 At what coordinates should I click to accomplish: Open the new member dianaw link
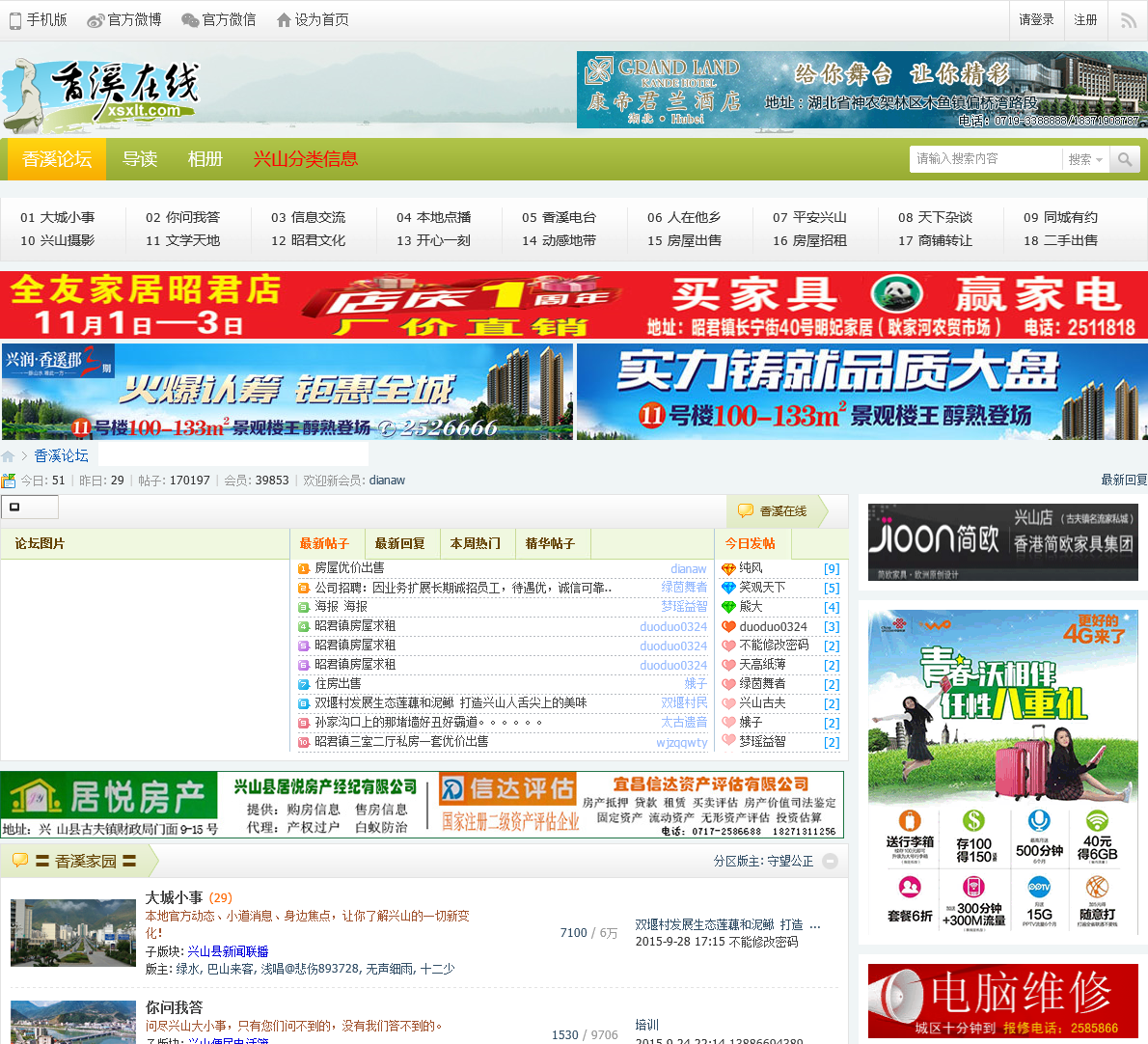pyautogui.click(x=387, y=481)
